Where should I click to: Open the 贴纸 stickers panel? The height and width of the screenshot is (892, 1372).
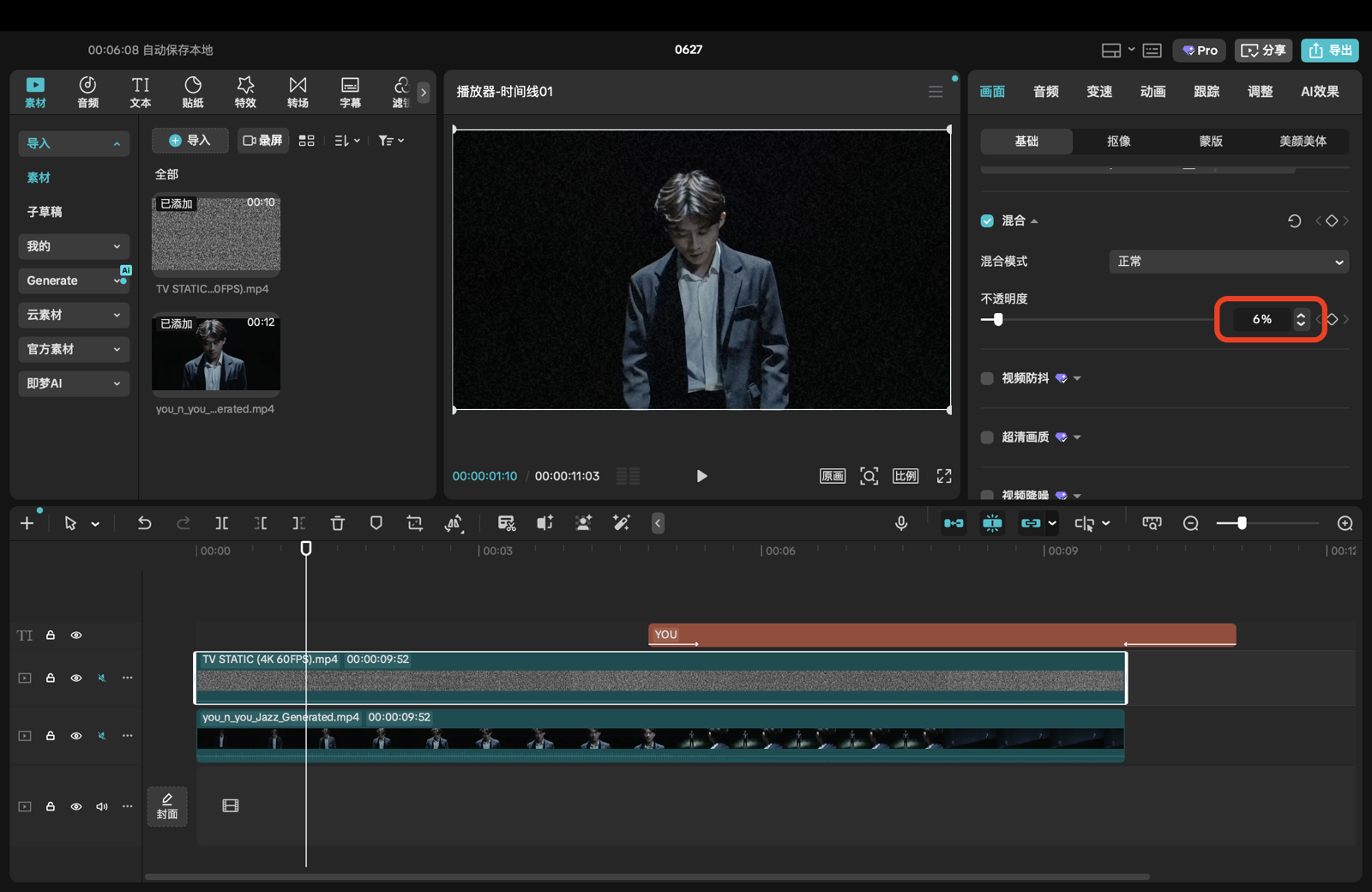(193, 92)
